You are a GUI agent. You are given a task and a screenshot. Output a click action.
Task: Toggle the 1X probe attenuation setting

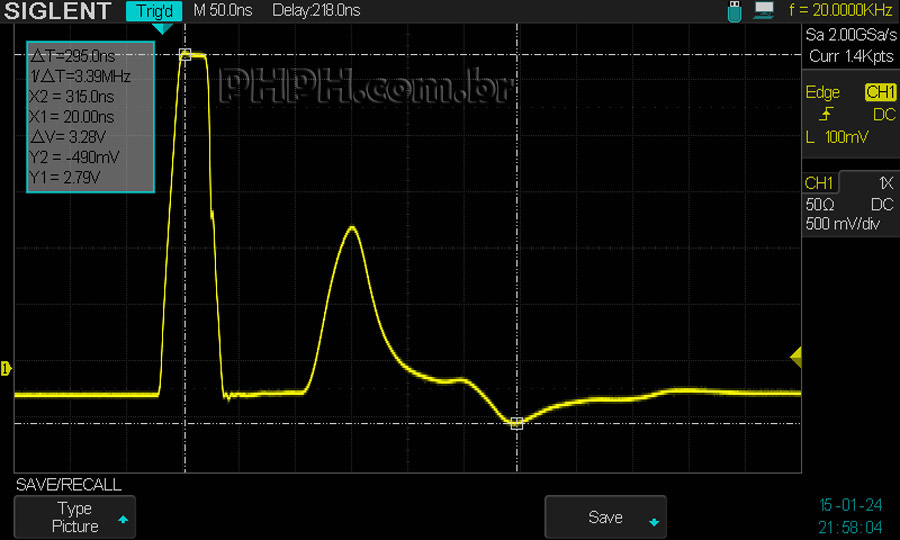pyautogui.click(x=885, y=184)
